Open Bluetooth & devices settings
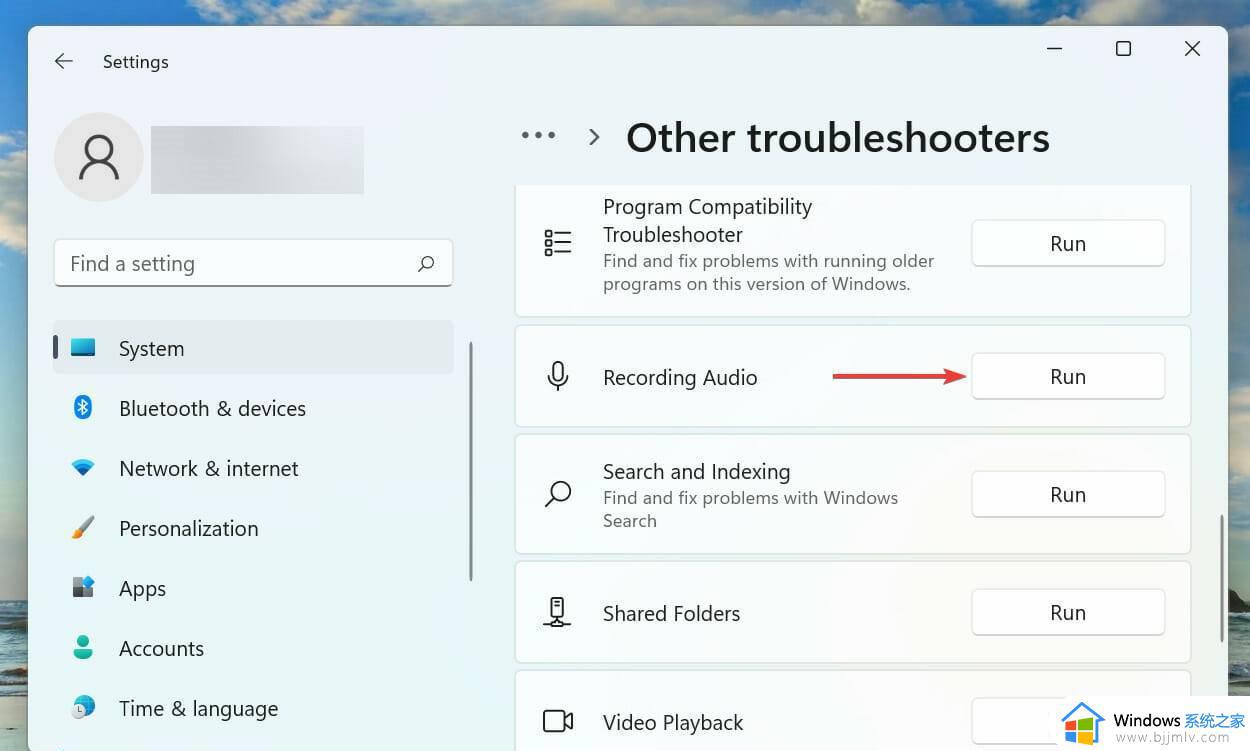This screenshot has width=1250, height=751. coord(253,408)
